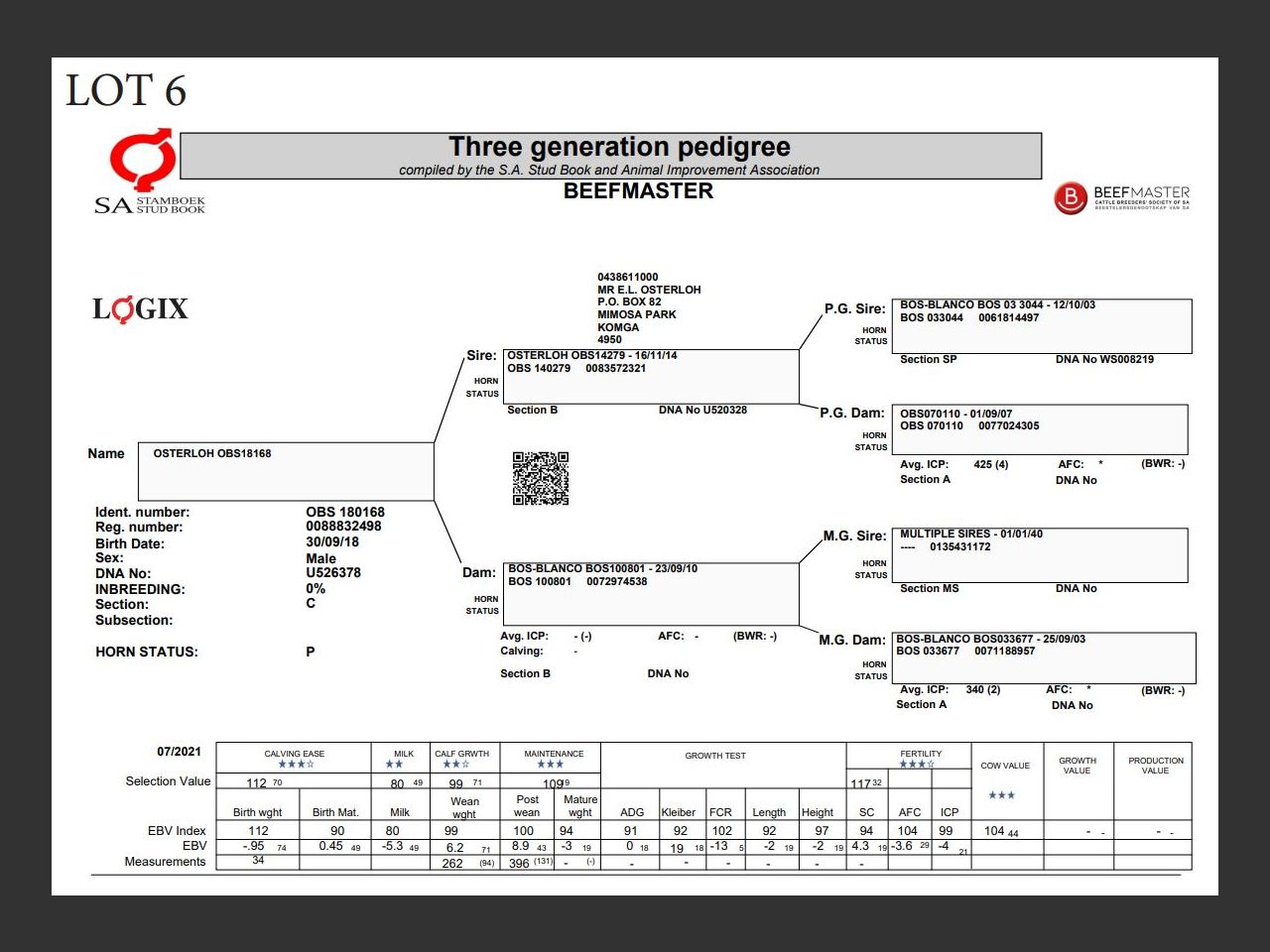Viewport: 1270px width, 952px height.
Task: Click the LOGIX logo
Action: point(140,309)
